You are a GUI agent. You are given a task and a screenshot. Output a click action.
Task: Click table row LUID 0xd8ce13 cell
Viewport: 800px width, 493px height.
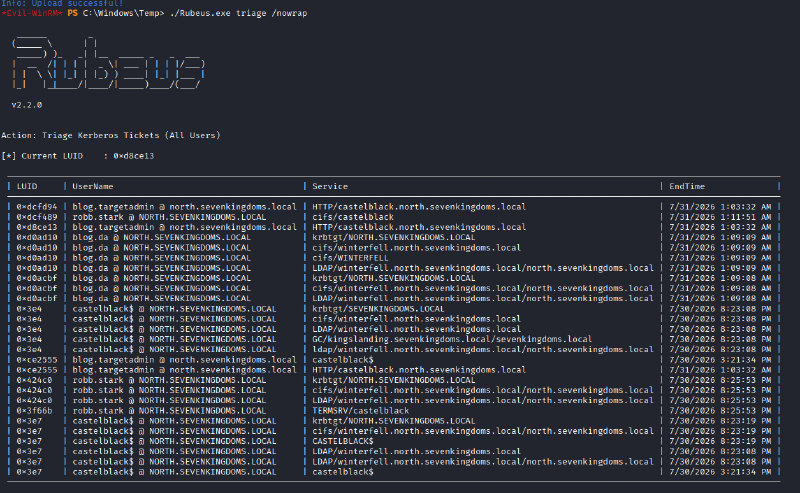pyautogui.click(x=37, y=227)
